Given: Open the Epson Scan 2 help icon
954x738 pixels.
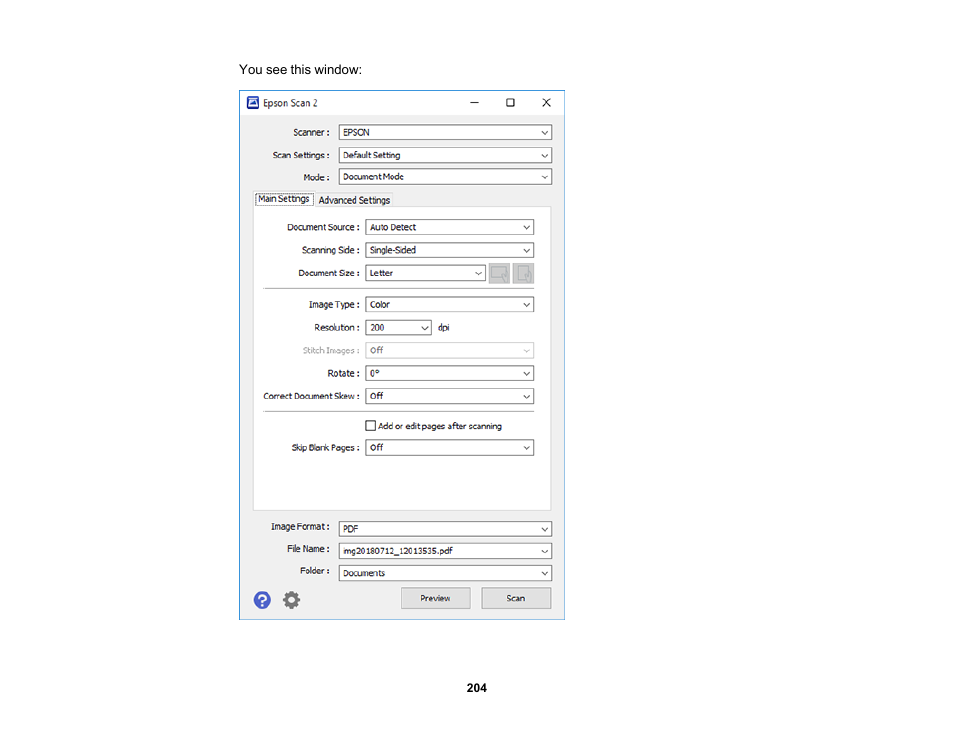Looking at the screenshot, I should point(262,600).
